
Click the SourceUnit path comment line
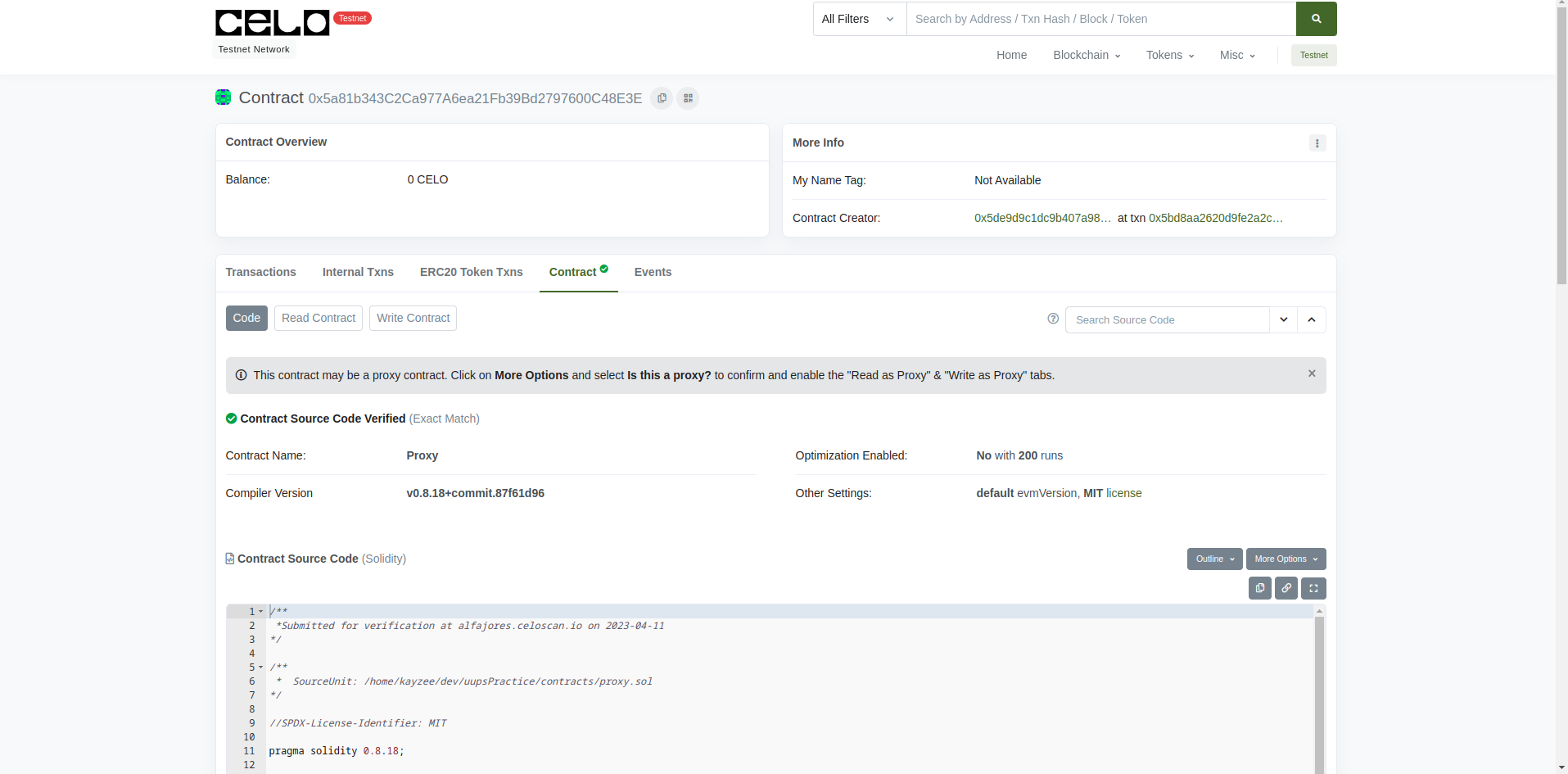tap(463, 681)
